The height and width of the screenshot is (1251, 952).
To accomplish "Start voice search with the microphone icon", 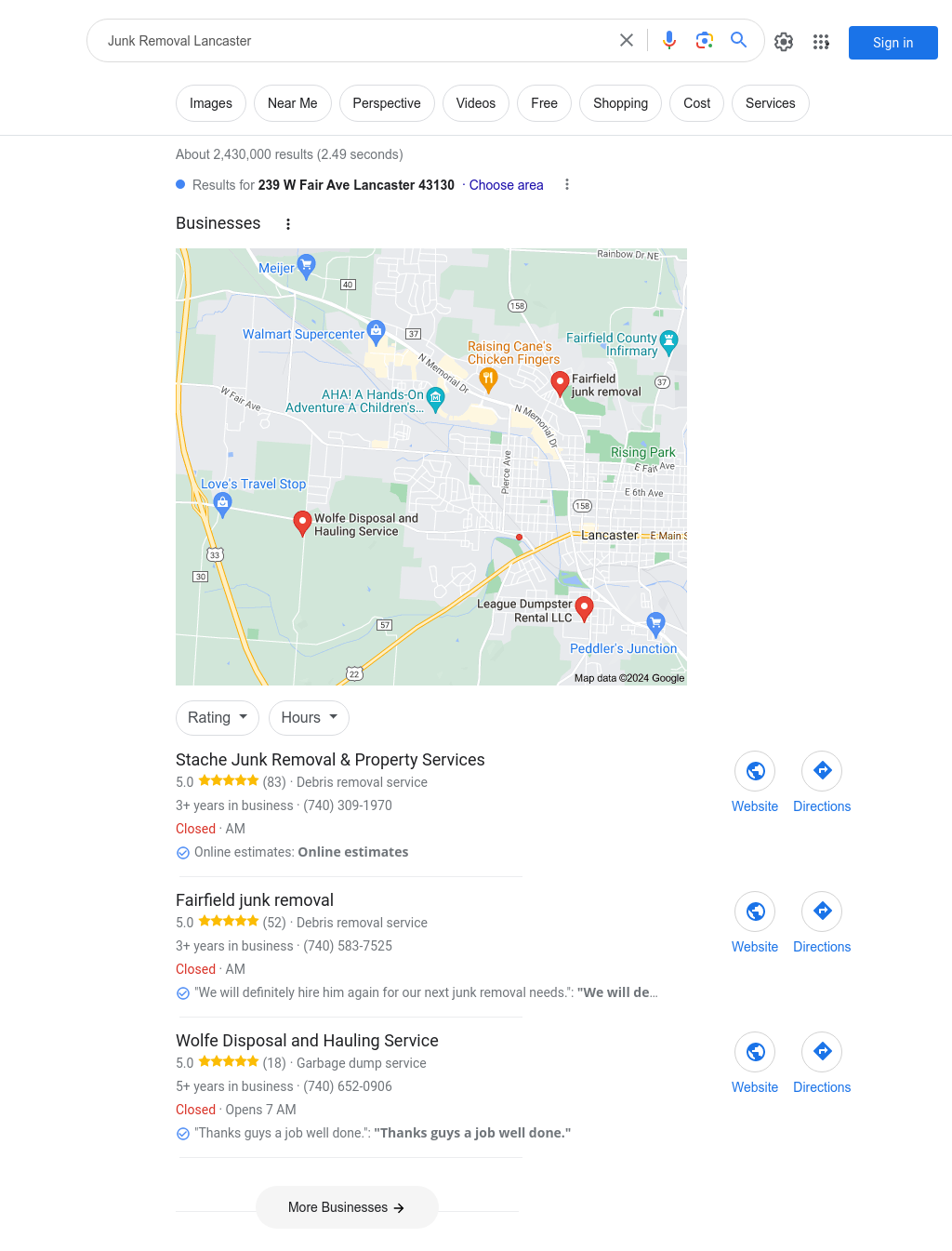I will pyautogui.click(x=669, y=40).
